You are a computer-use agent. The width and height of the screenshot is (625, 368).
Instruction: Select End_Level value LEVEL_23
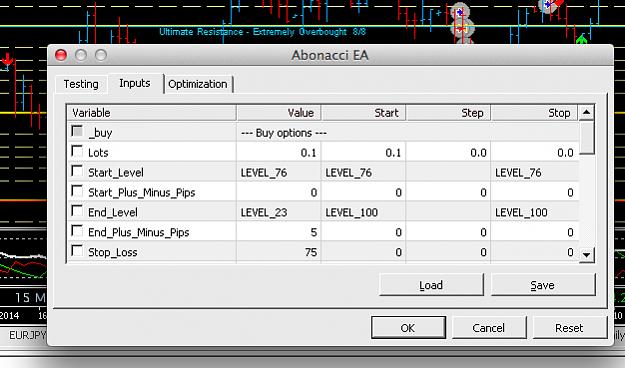point(279,213)
